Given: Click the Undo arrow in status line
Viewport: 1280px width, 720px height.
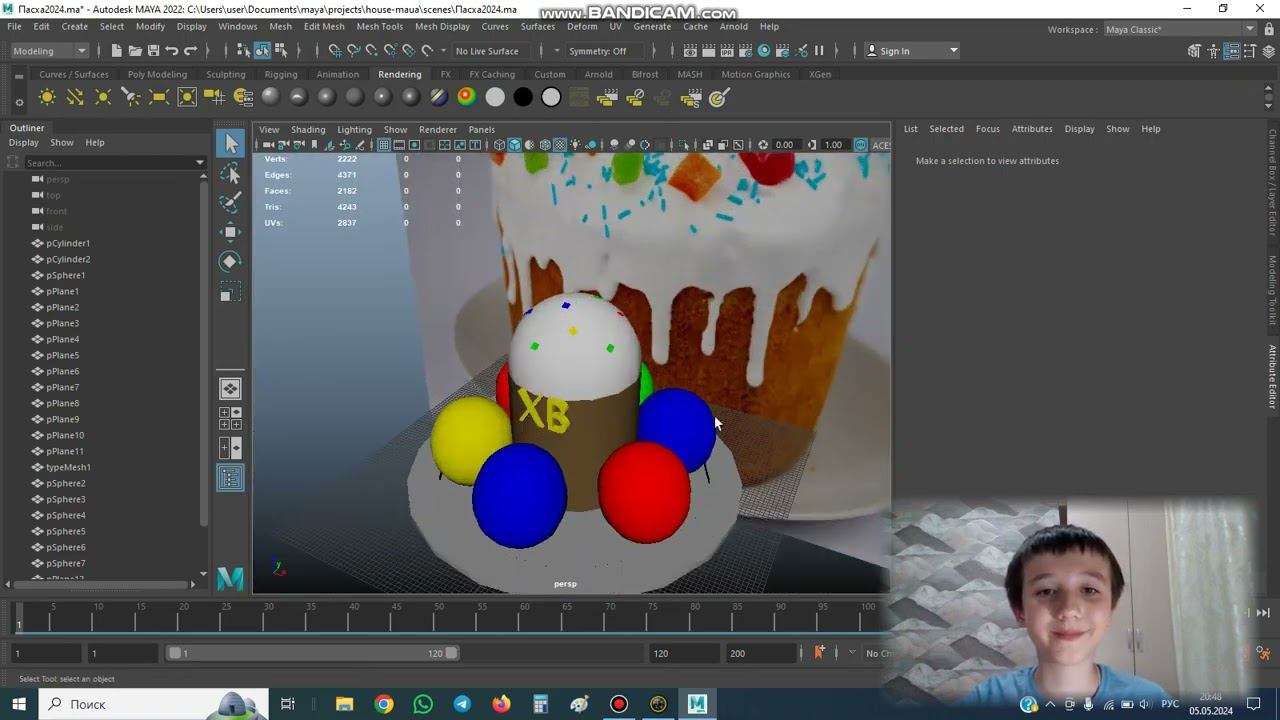Looking at the screenshot, I should (x=172, y=51).
